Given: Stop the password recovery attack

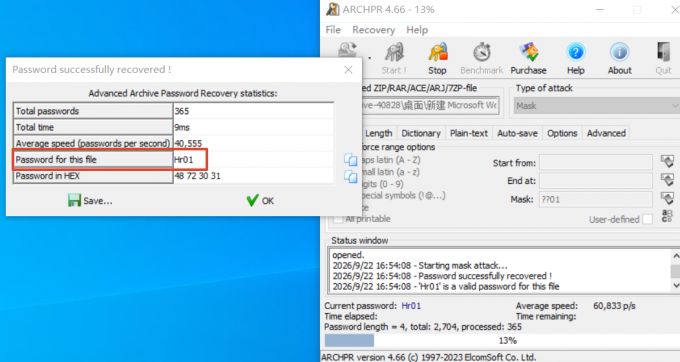Looking at the screenshot, I should pyautogui.click(x=437, y=59).
